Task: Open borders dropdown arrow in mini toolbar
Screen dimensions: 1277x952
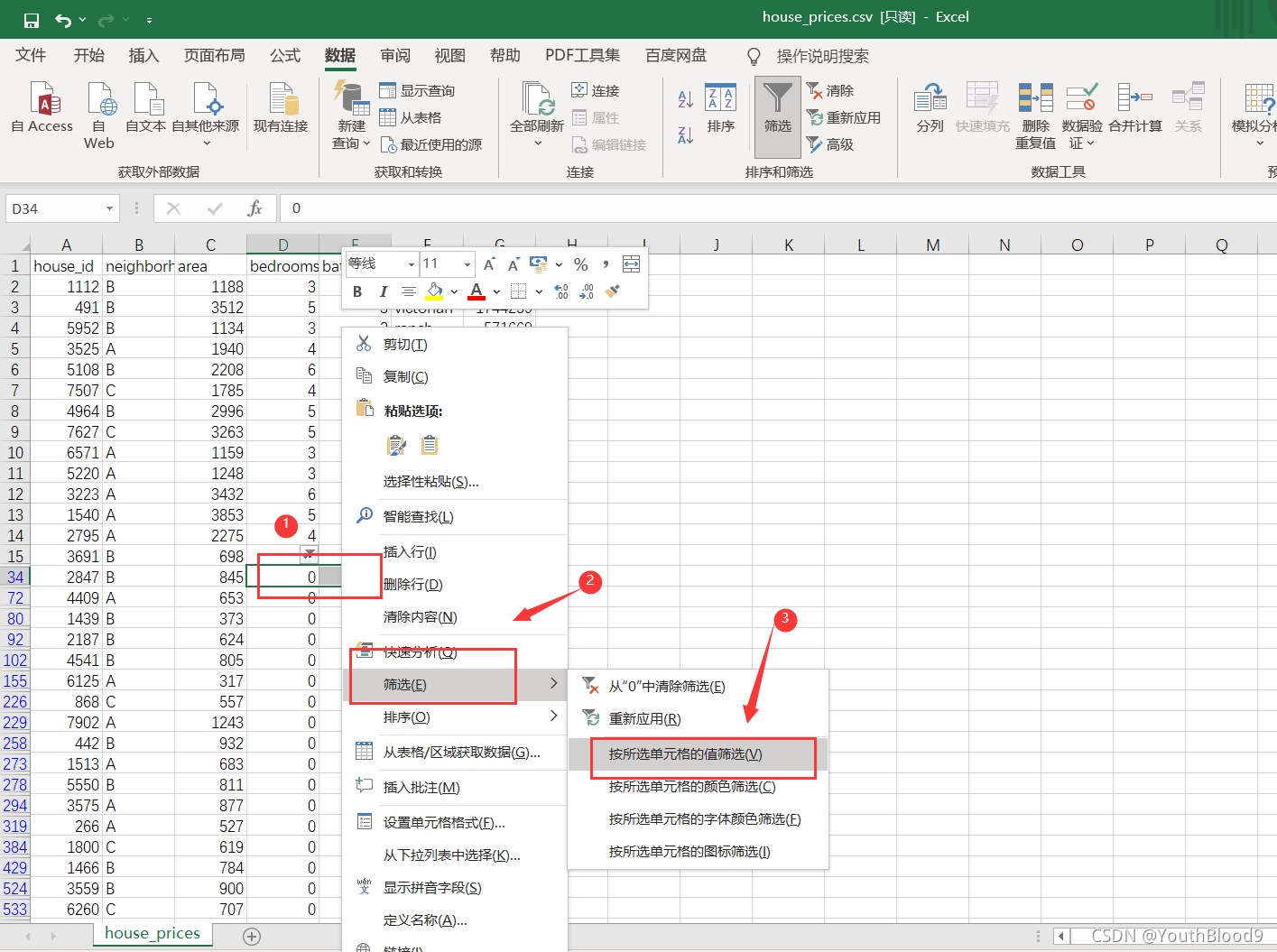Action: click(x=539, y=291)
